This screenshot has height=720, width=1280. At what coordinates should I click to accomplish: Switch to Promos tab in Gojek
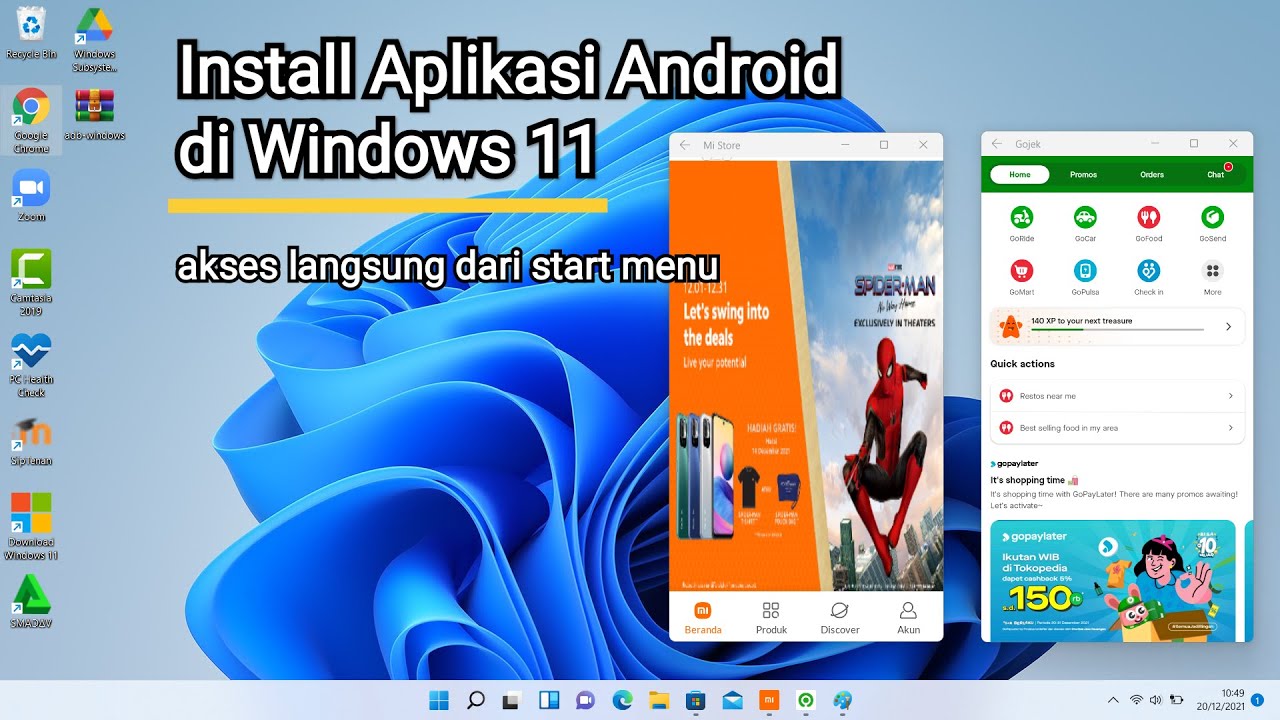pos(1083,174)
